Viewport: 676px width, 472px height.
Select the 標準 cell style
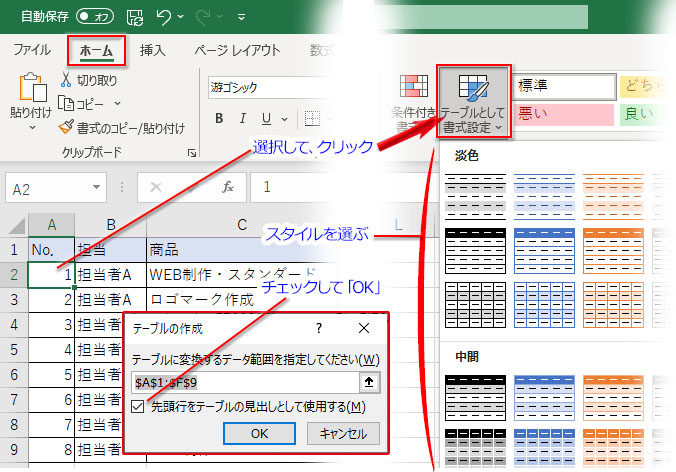pyautogui.click(x=564, y=86)
